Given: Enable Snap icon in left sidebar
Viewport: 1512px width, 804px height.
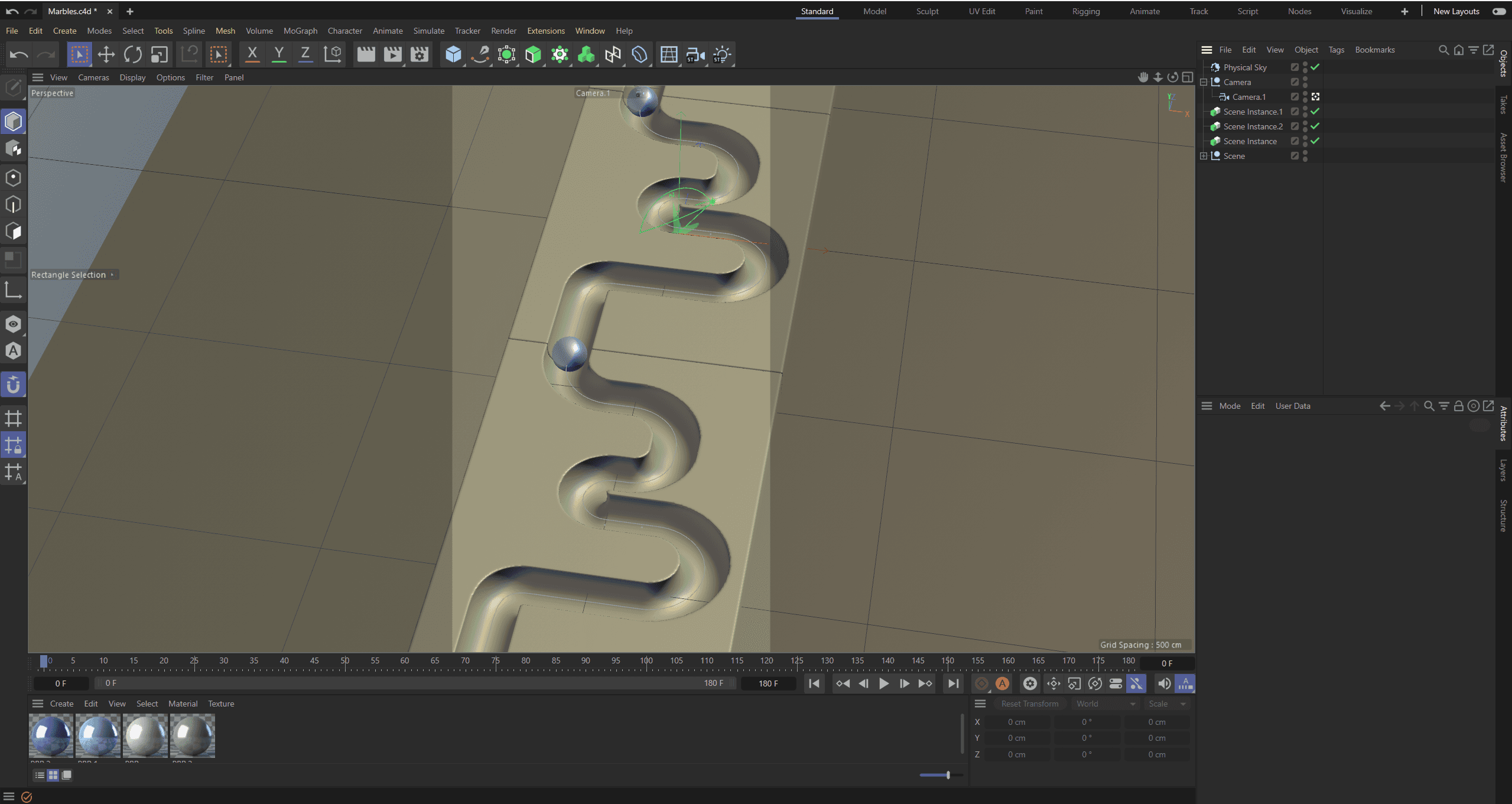Looking at the screenshot, I should [13, 385].
